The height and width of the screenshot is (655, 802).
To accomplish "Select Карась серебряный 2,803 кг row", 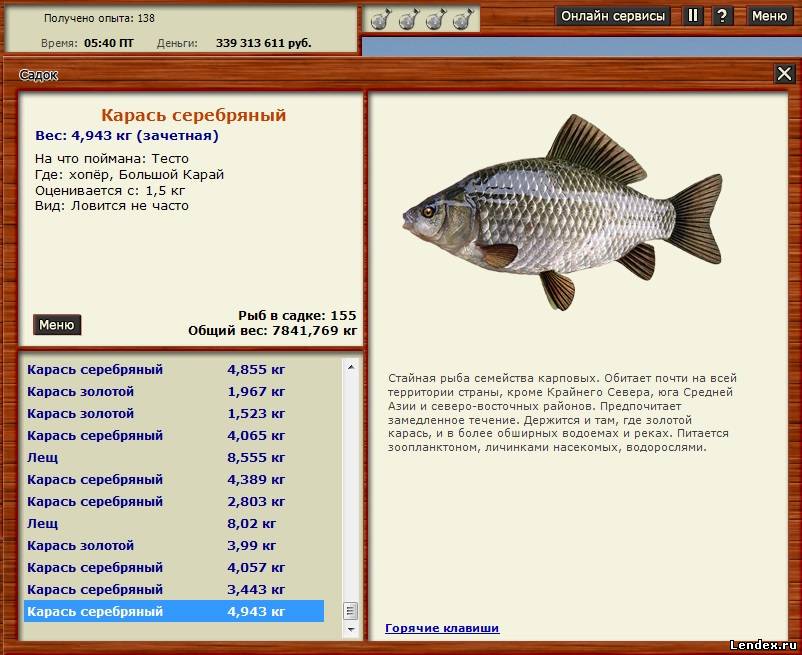I will tap(174, 501).
